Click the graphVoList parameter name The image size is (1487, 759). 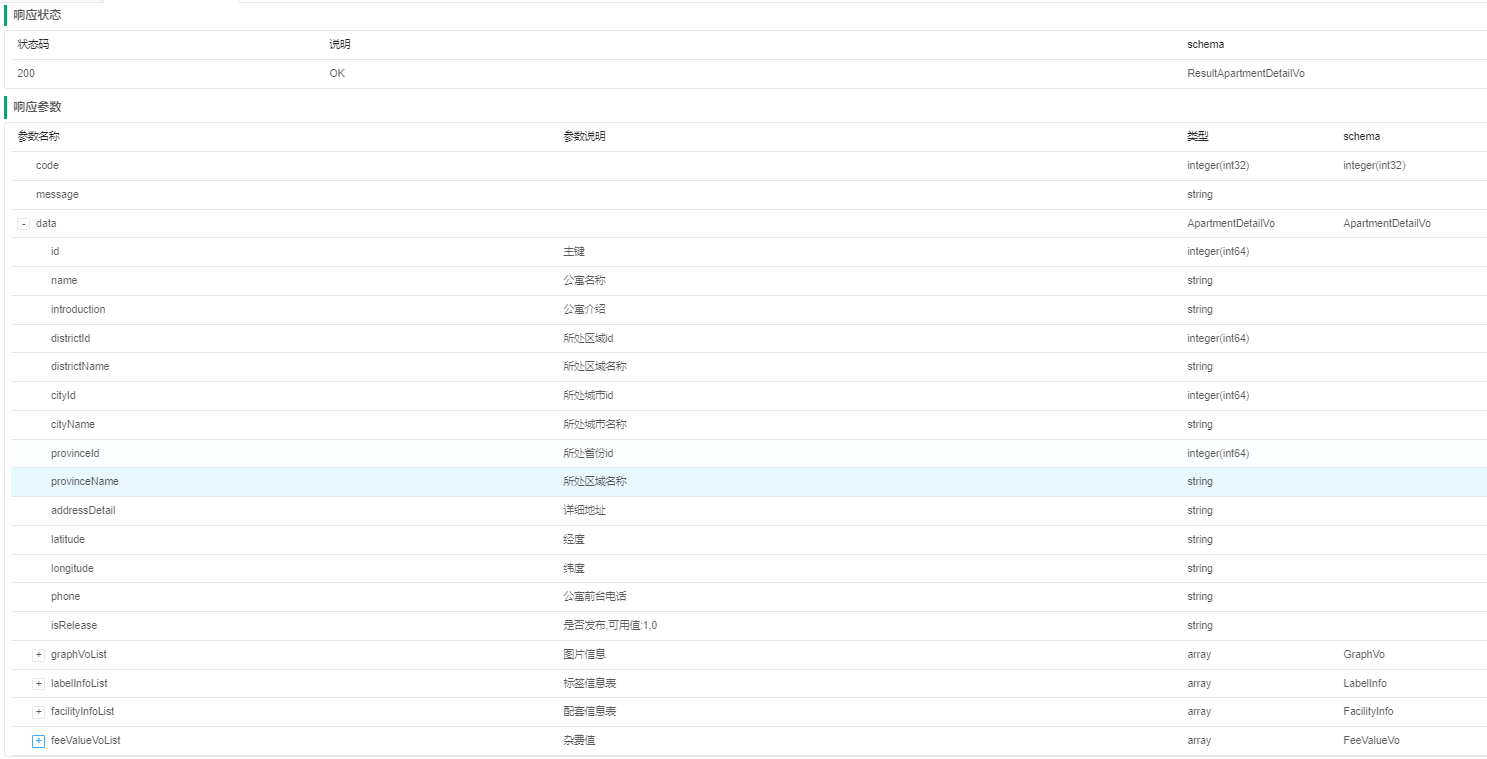79,655
